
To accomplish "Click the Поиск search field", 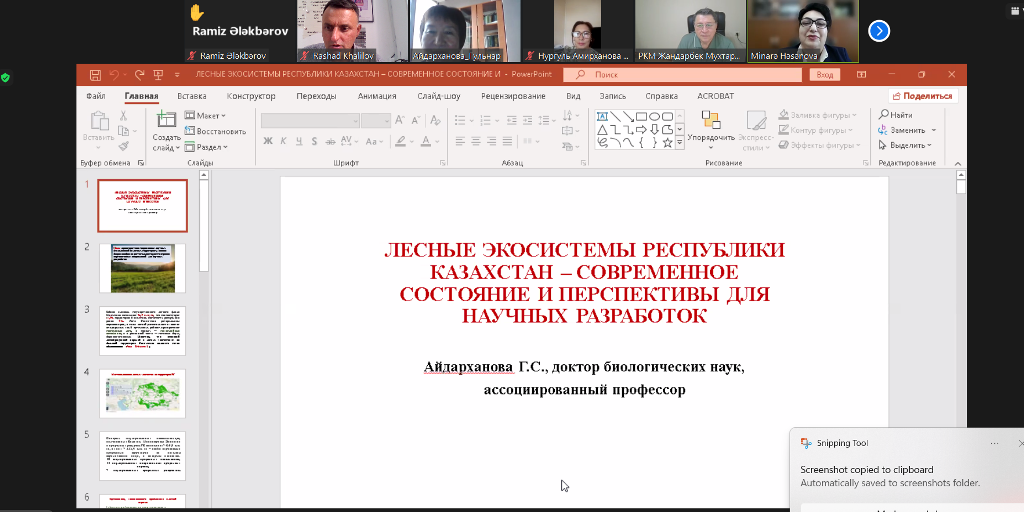I will point(682,75).
